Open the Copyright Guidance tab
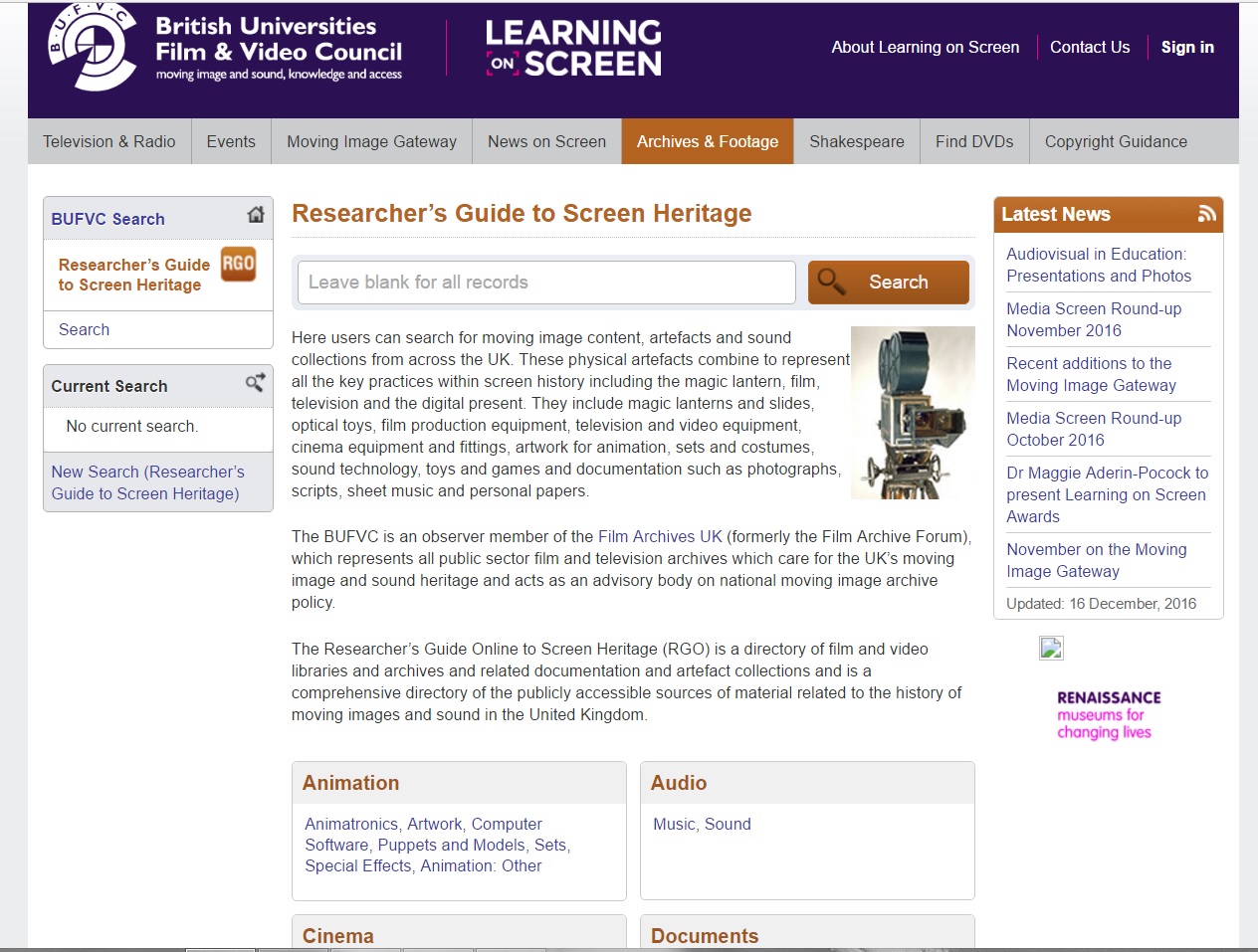 1116,141
